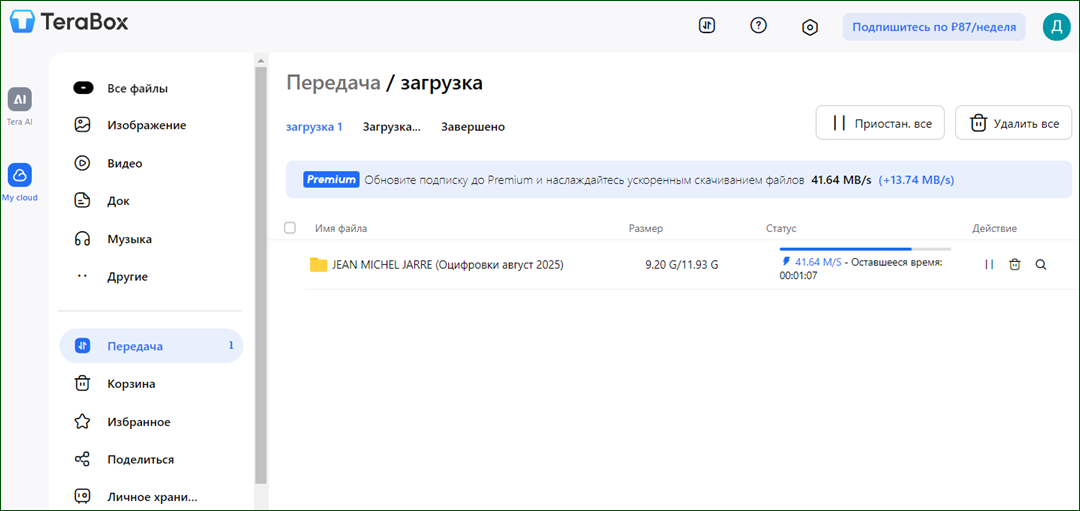
Task: Locate the JEAN MICHEL JARRE file with magnifier
Action: (1041, 264)
